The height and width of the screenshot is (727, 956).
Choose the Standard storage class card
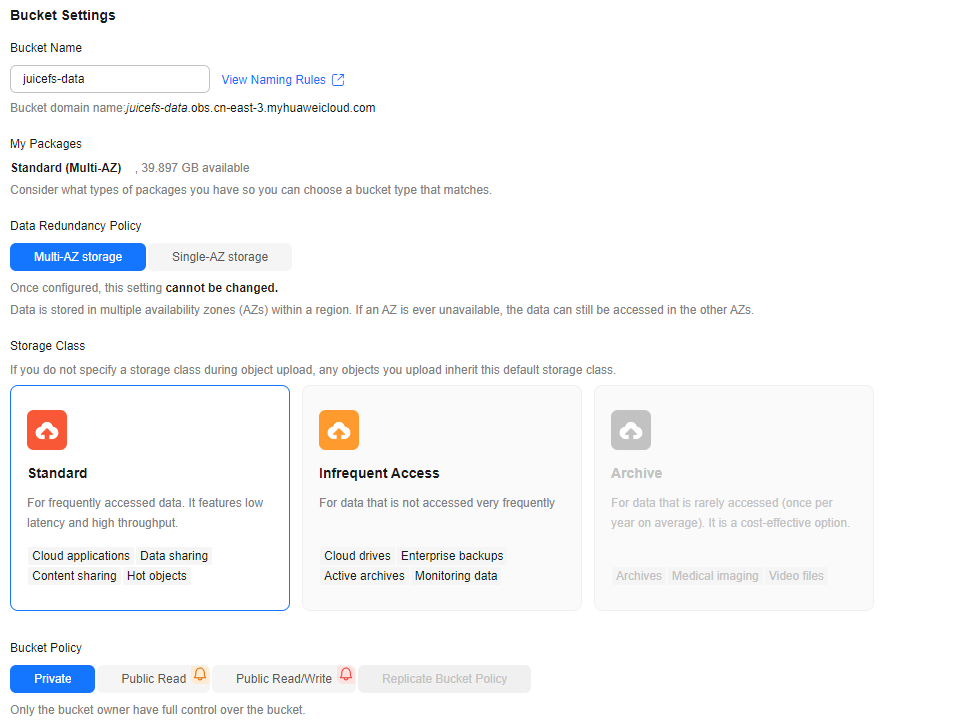point(150,498)
